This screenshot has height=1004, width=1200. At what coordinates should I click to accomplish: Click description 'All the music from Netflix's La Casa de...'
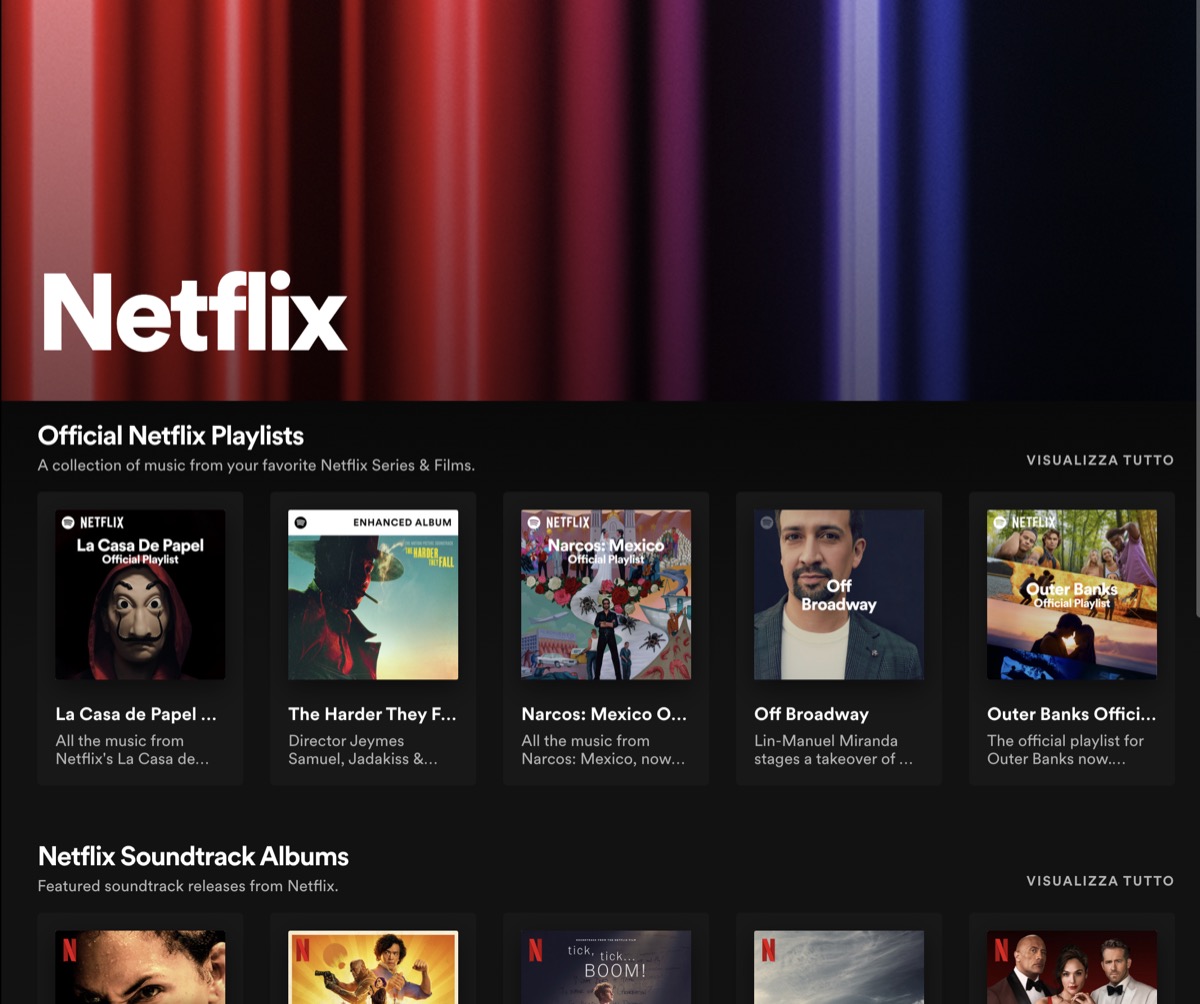point(132,750)
